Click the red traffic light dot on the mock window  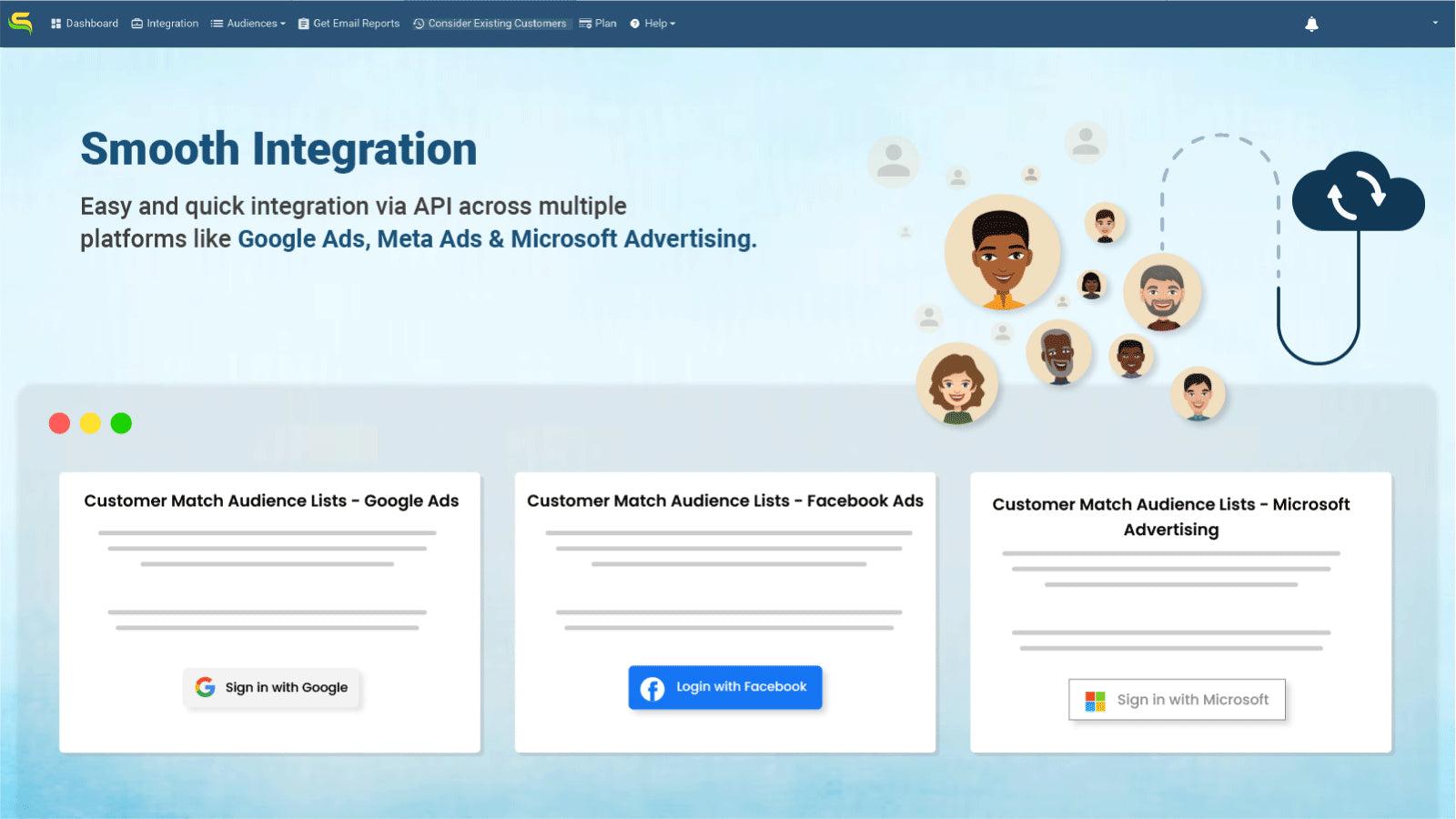coord(59,422)
